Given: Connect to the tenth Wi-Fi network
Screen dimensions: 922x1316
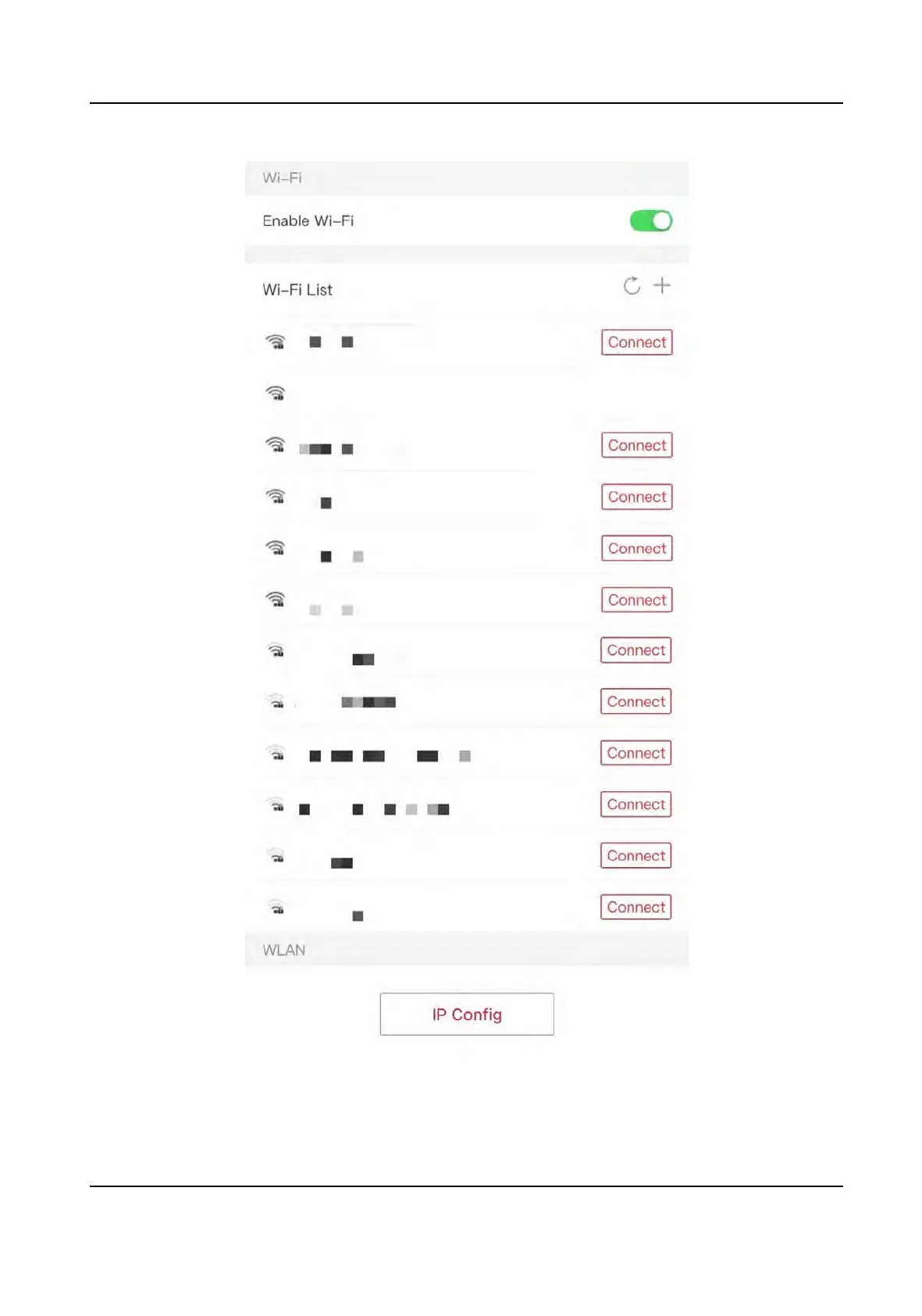Looking at the screenshot, I should [635, 804].
